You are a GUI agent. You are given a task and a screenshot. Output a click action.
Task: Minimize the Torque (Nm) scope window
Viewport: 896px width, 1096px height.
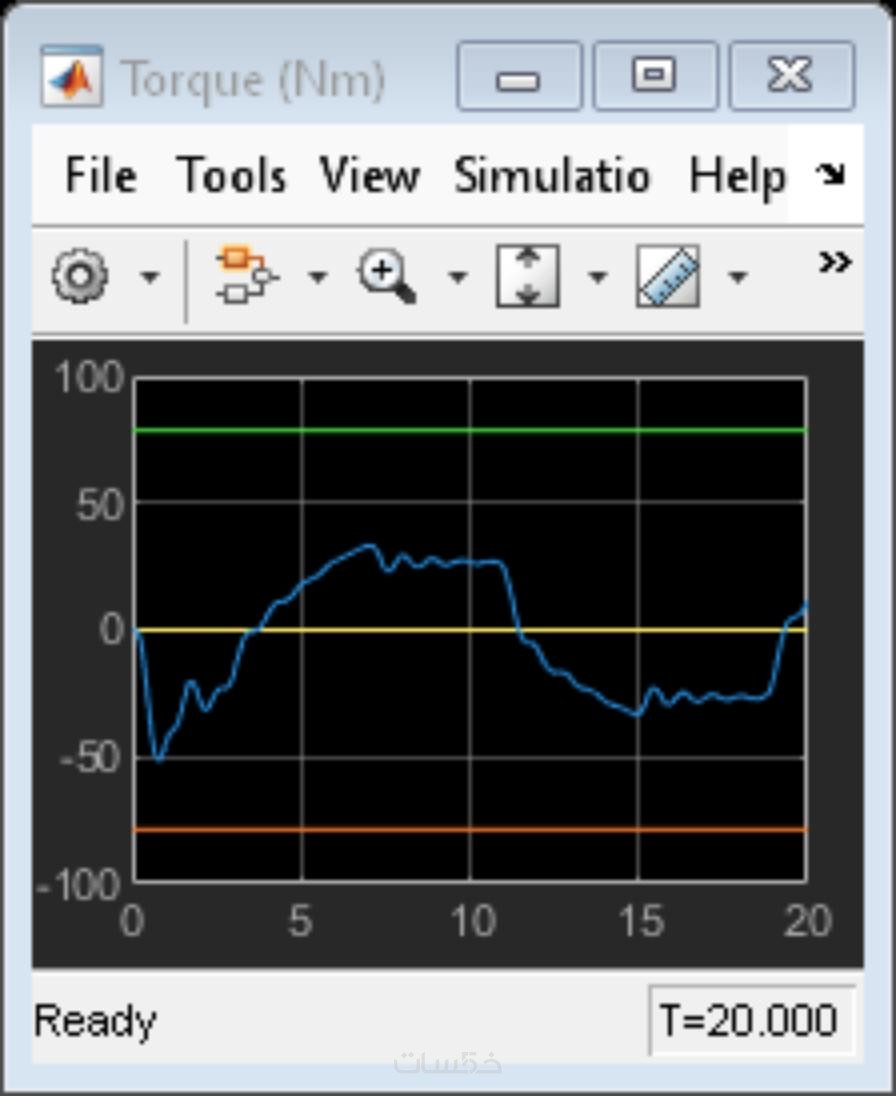[519, 75]
